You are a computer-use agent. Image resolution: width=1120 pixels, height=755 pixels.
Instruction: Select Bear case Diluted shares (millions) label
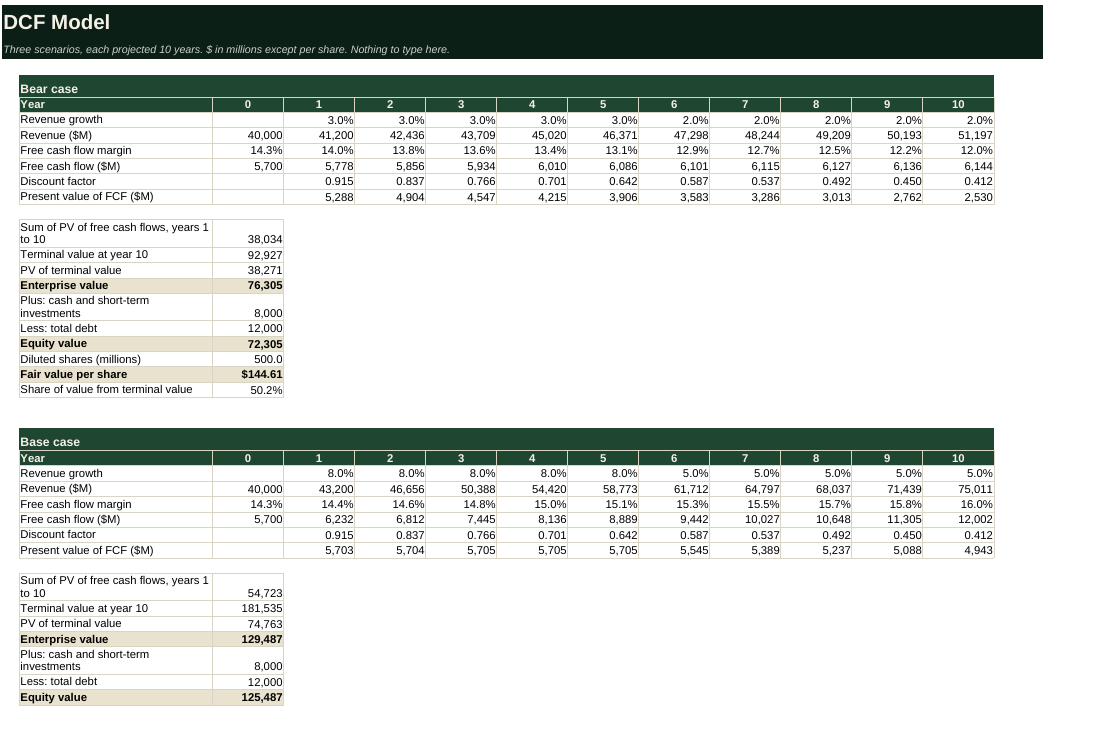(116, 359)
